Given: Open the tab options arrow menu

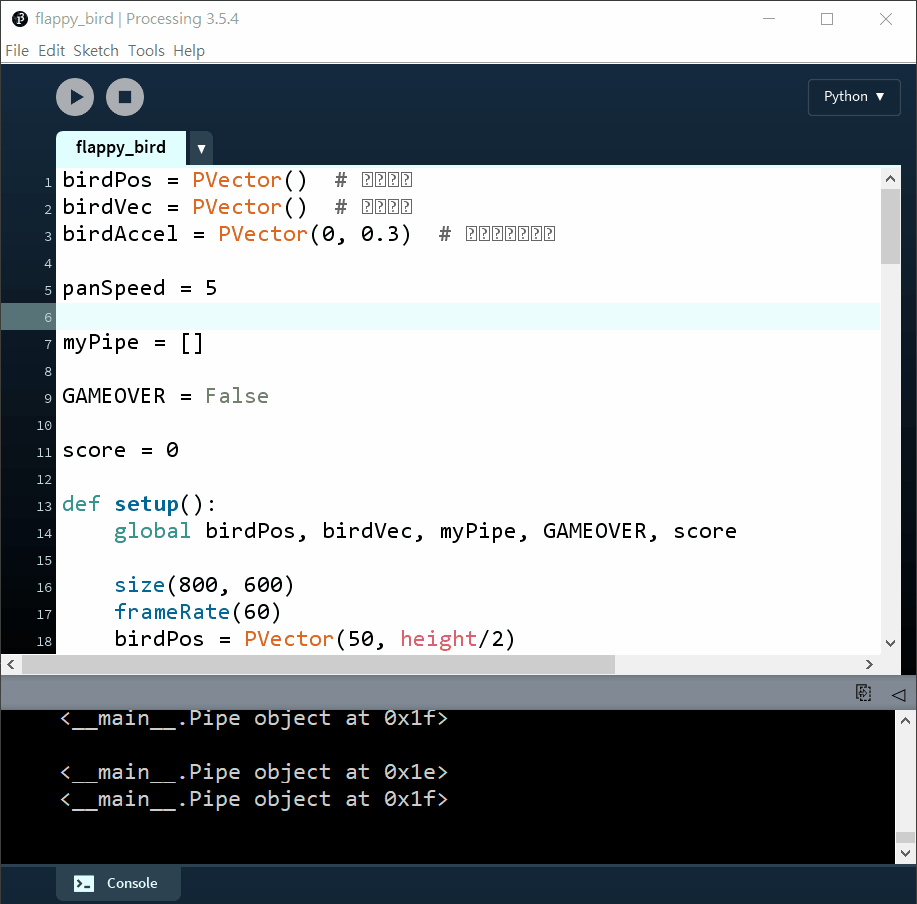Looking at the screenshot, I should pyautogui.click(x=201, y=149).
